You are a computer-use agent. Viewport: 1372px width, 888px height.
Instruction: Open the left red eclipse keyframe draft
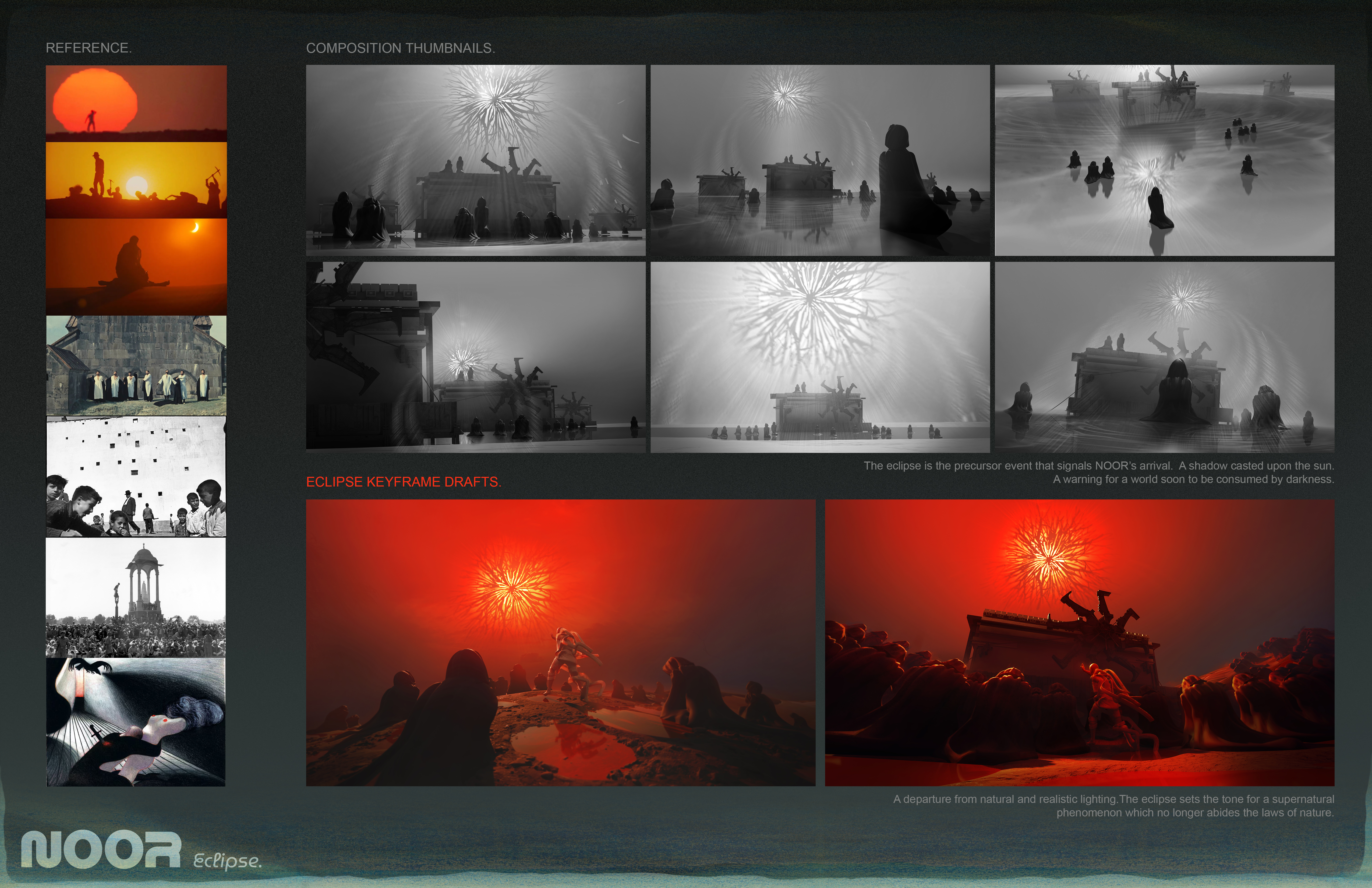click(x=560, y=642)
